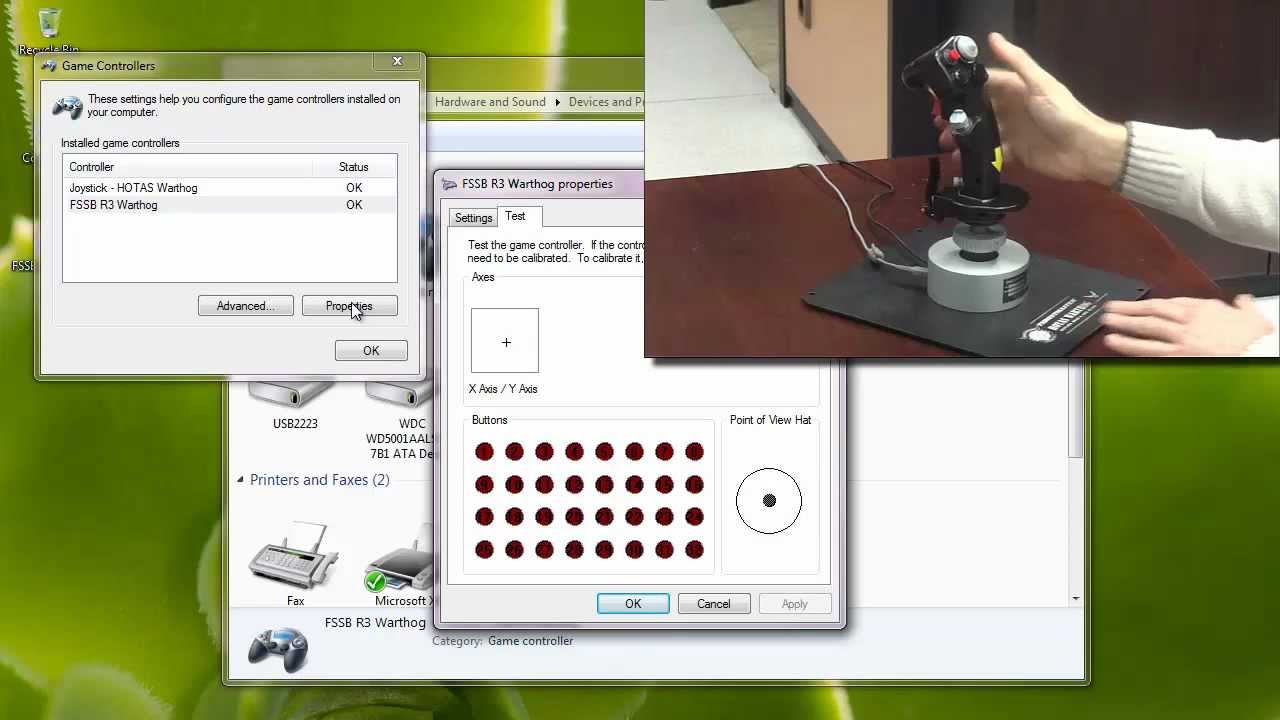The image size is (1280, 720).
Task: Click button indicator 5 in Buttons group
Action: (x=604, y=452)
